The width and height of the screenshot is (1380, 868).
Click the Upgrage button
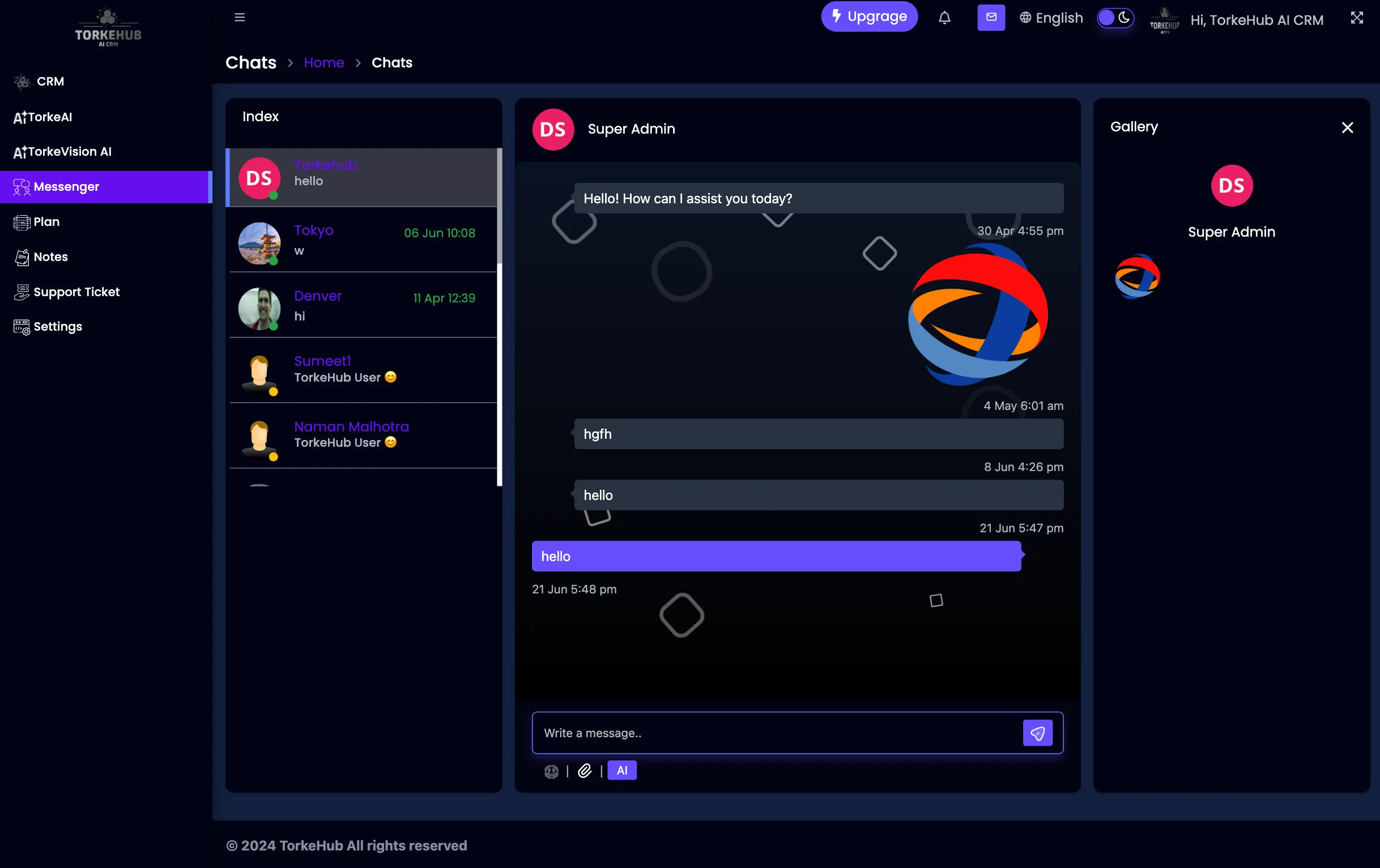coord(869,16)
